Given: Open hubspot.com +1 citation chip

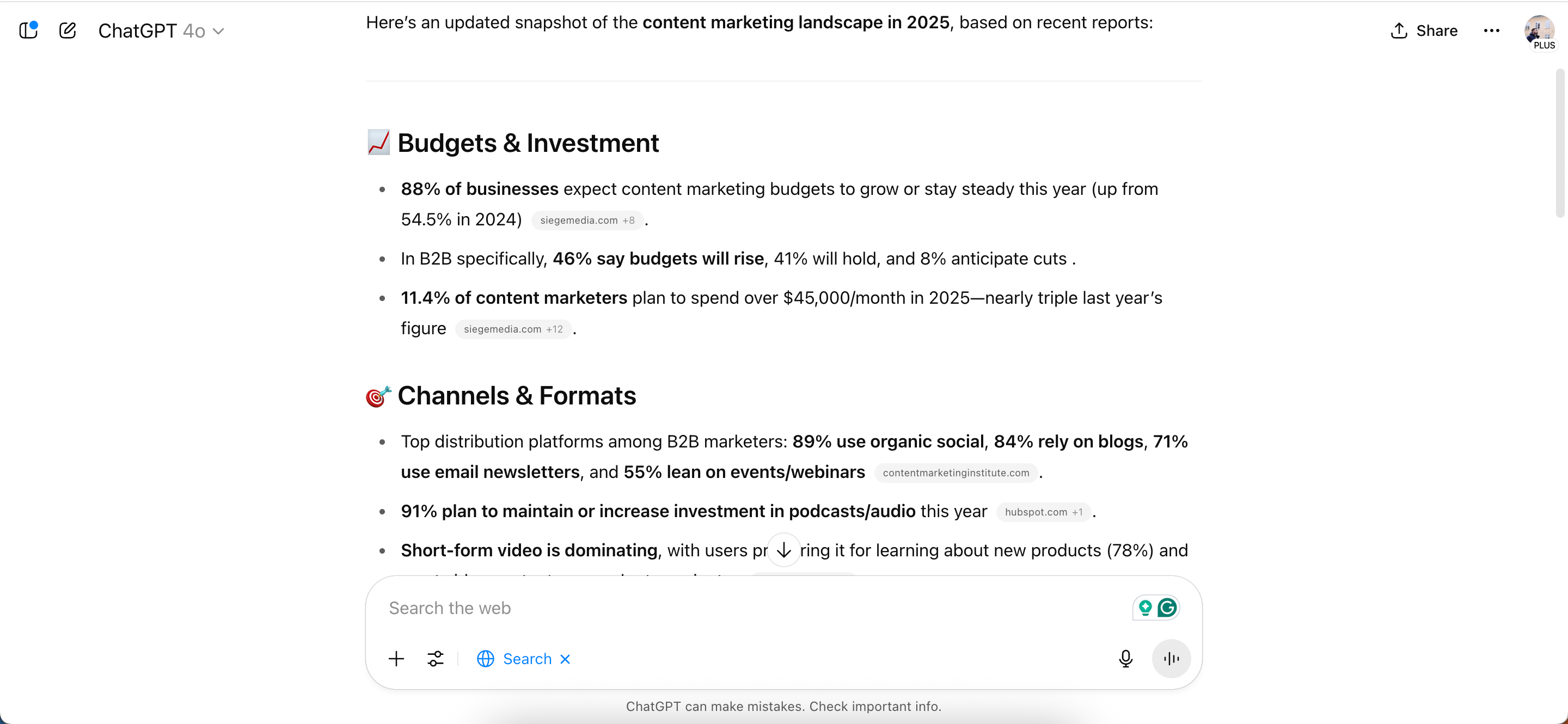Looking at the screenshot, I should click(1043, 512).
